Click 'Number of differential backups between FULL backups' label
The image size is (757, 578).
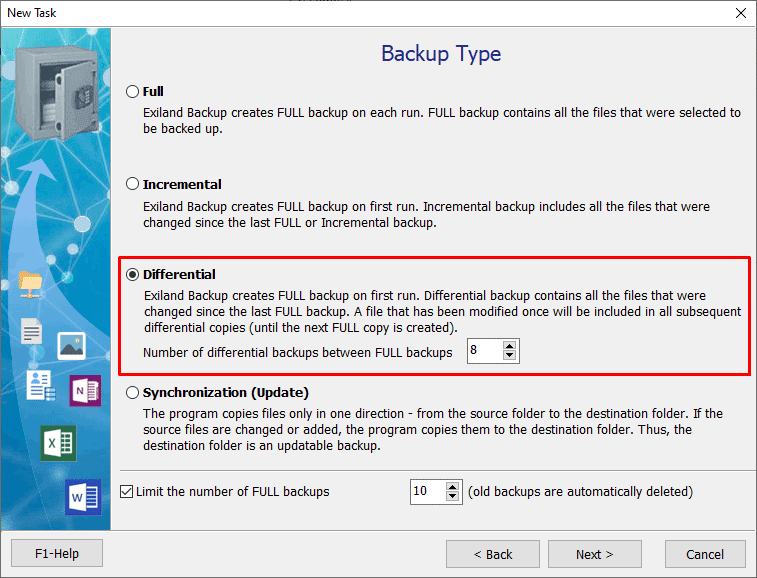pyautogui.click(x=298, y=352)
